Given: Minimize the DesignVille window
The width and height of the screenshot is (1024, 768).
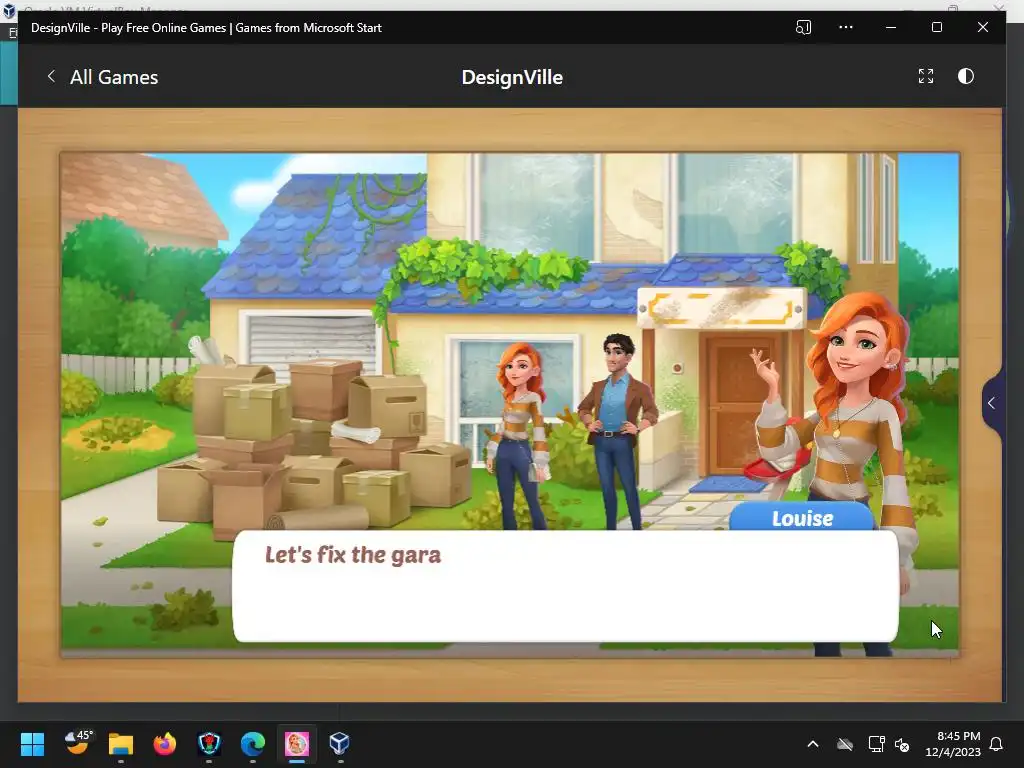Looking at the screenshot, I should tap(891, 27).
